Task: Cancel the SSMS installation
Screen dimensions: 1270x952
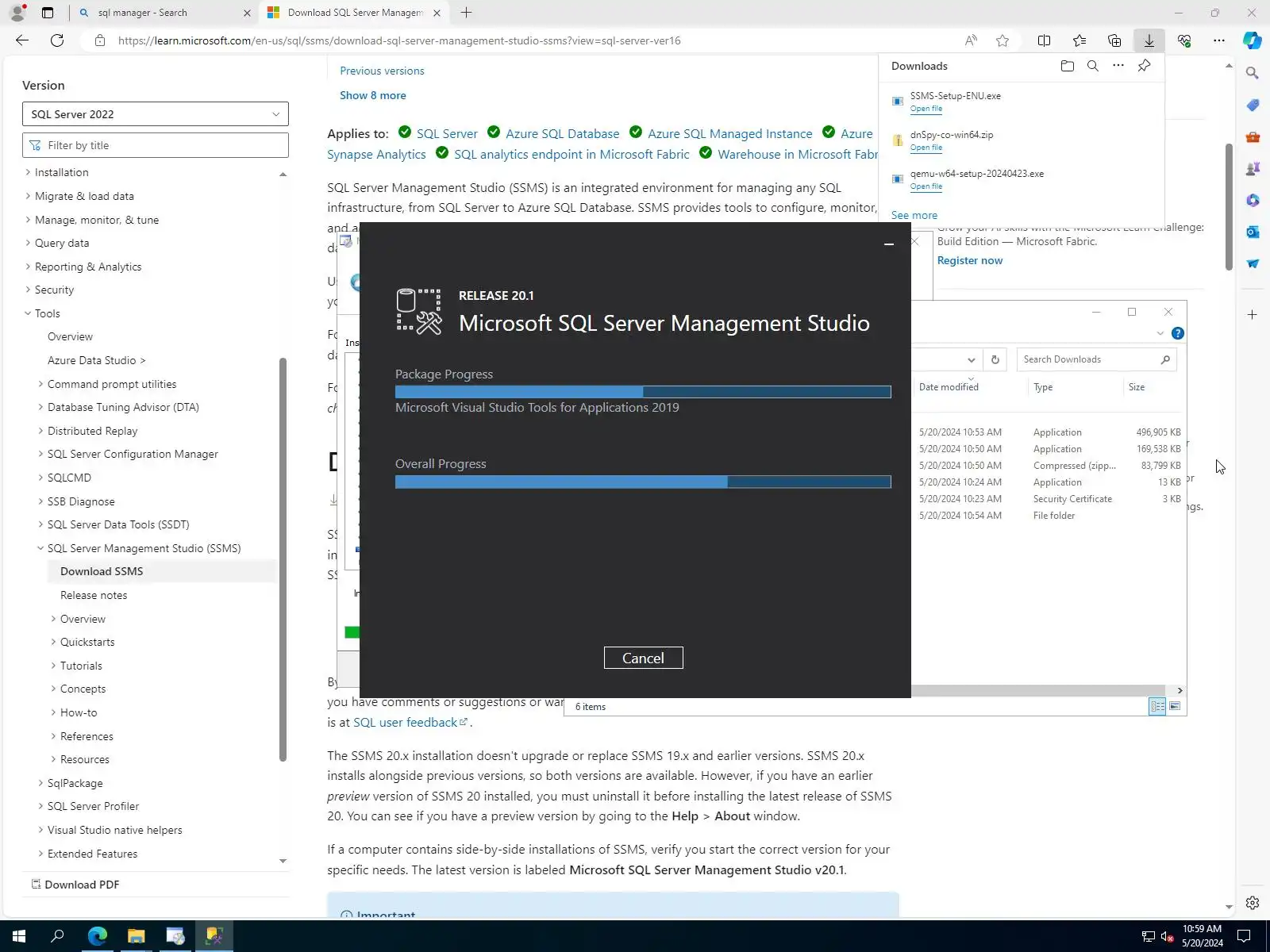Action: pos(643,658)
